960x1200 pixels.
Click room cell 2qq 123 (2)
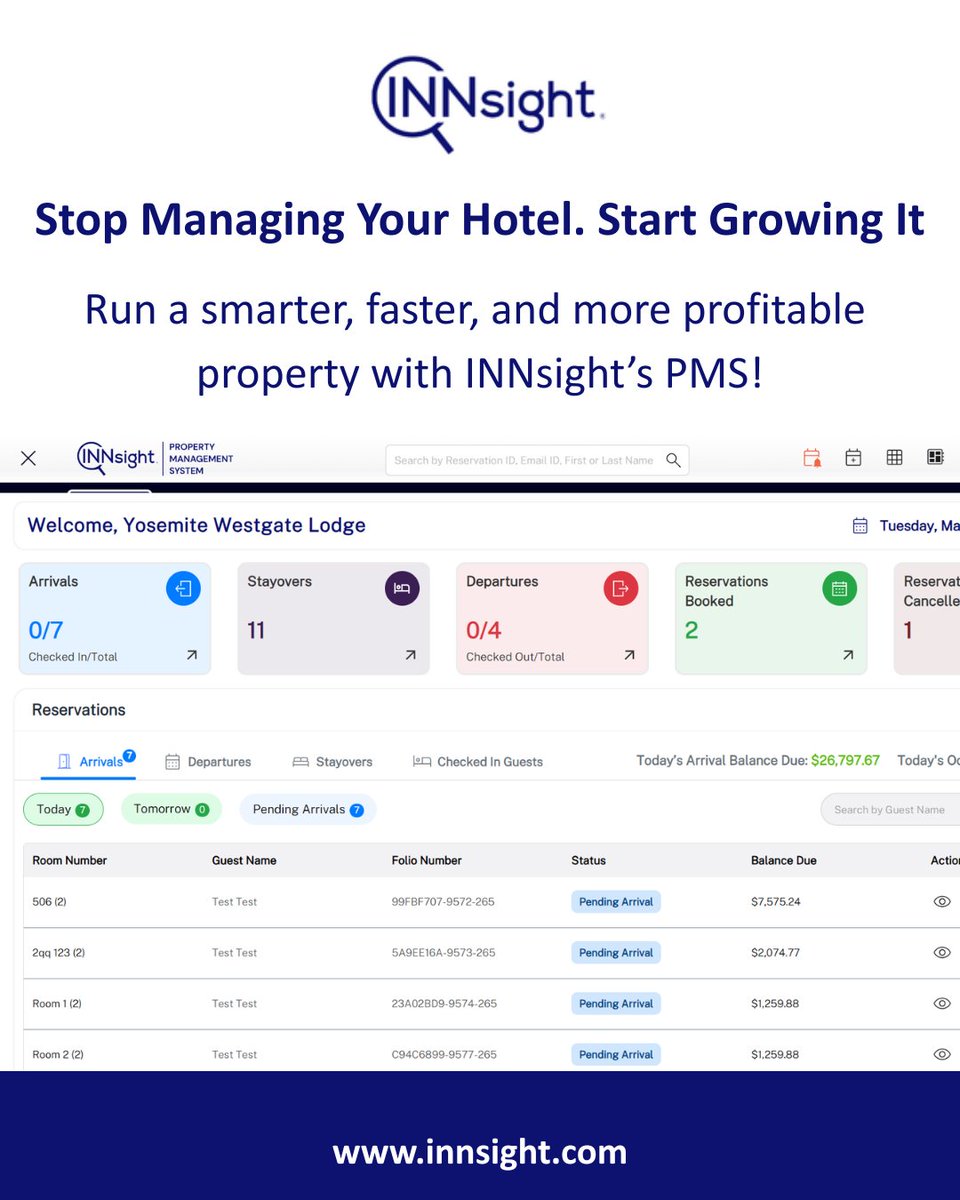pyautogui.click(x=58, y=953)
